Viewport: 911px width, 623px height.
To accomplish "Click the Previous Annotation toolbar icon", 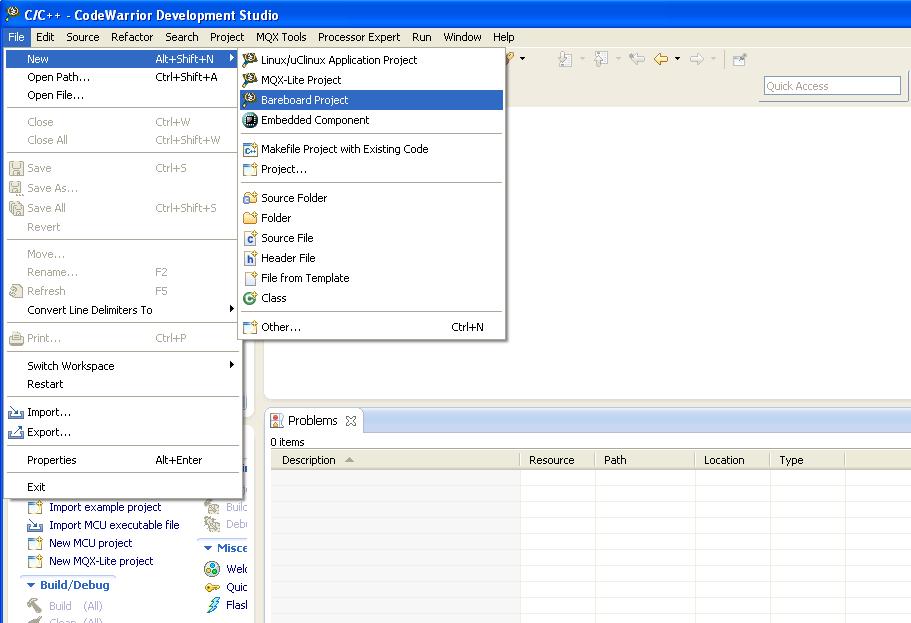I will [601, 59].
